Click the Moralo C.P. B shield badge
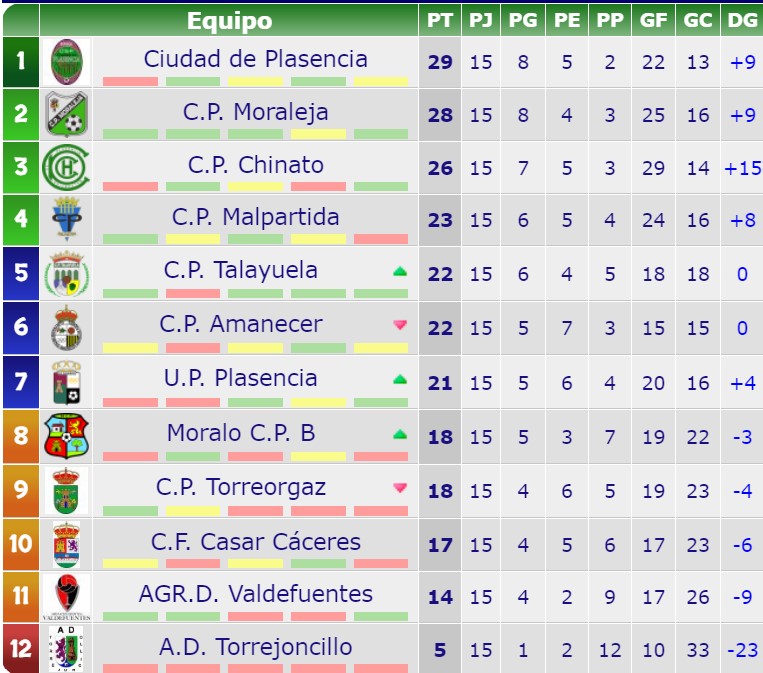 66,436
